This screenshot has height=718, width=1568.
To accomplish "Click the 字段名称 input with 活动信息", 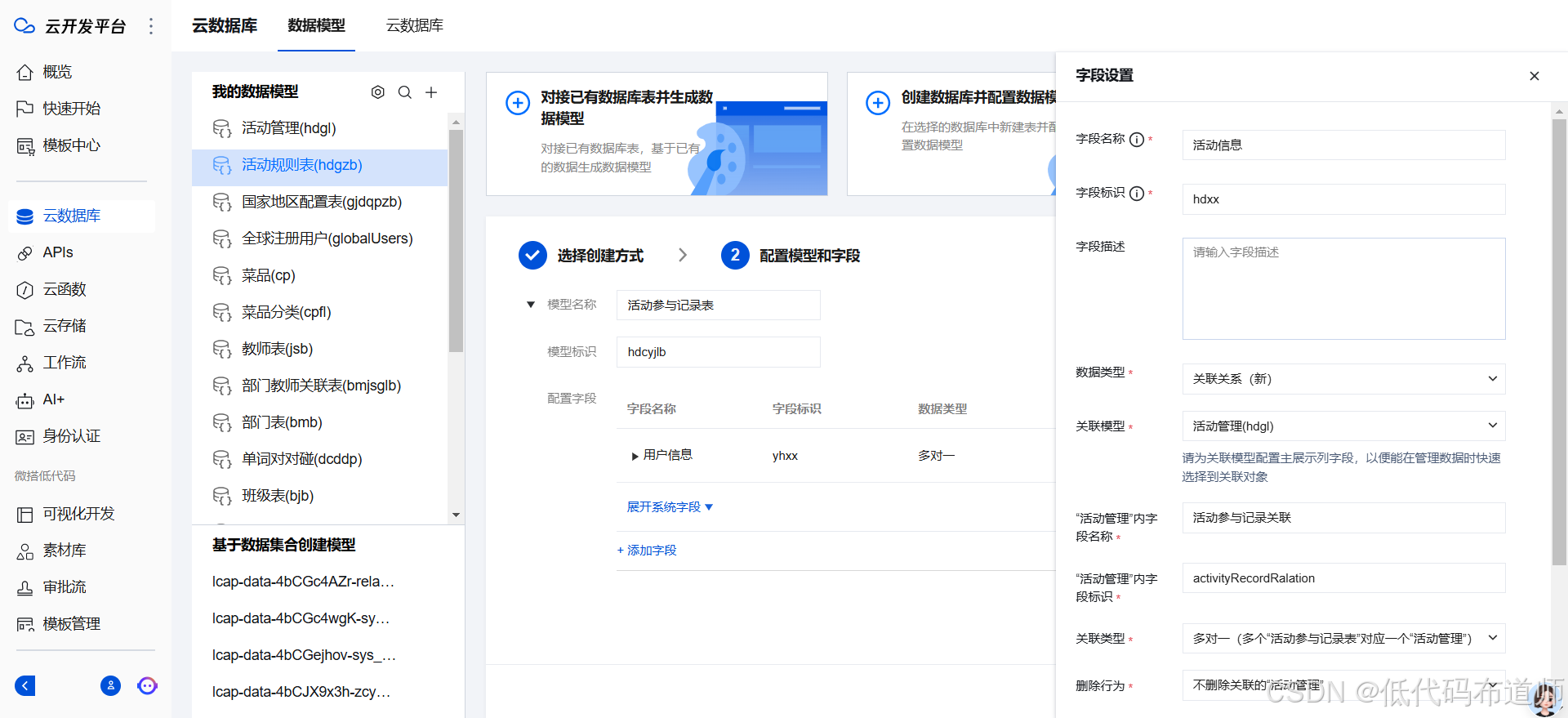I will point(1343,145).
